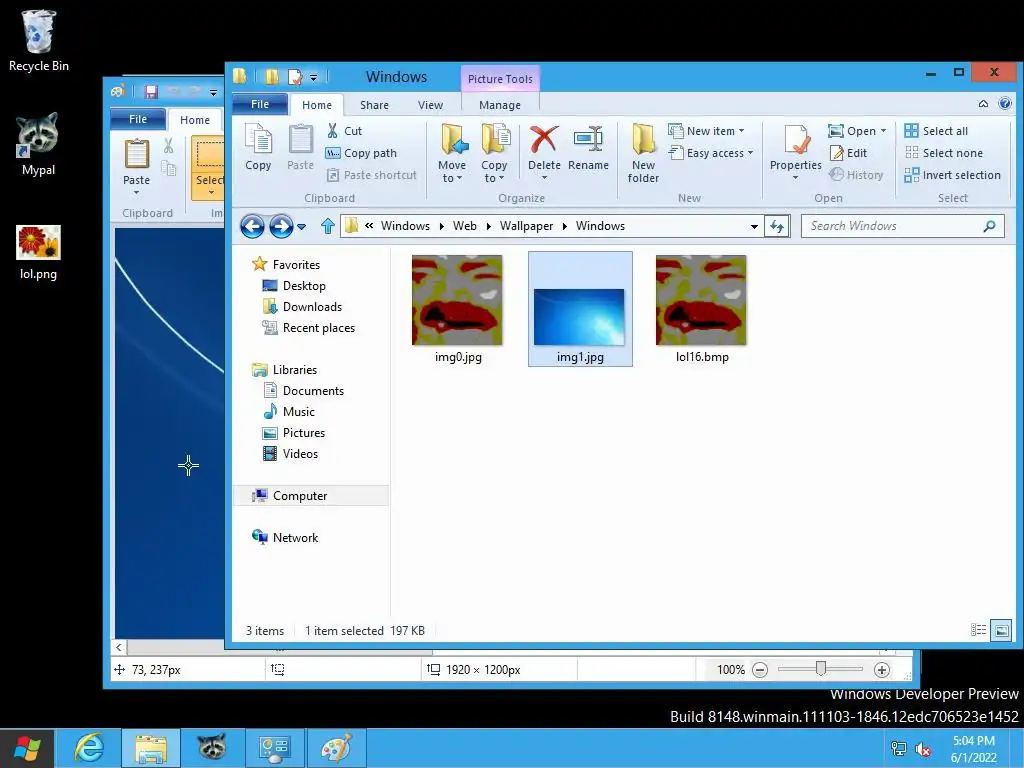Go back with the Explorer back arrow
The height and width of the screenshot is (768, 1024).
pyautogui.click(x=252, y=226)
